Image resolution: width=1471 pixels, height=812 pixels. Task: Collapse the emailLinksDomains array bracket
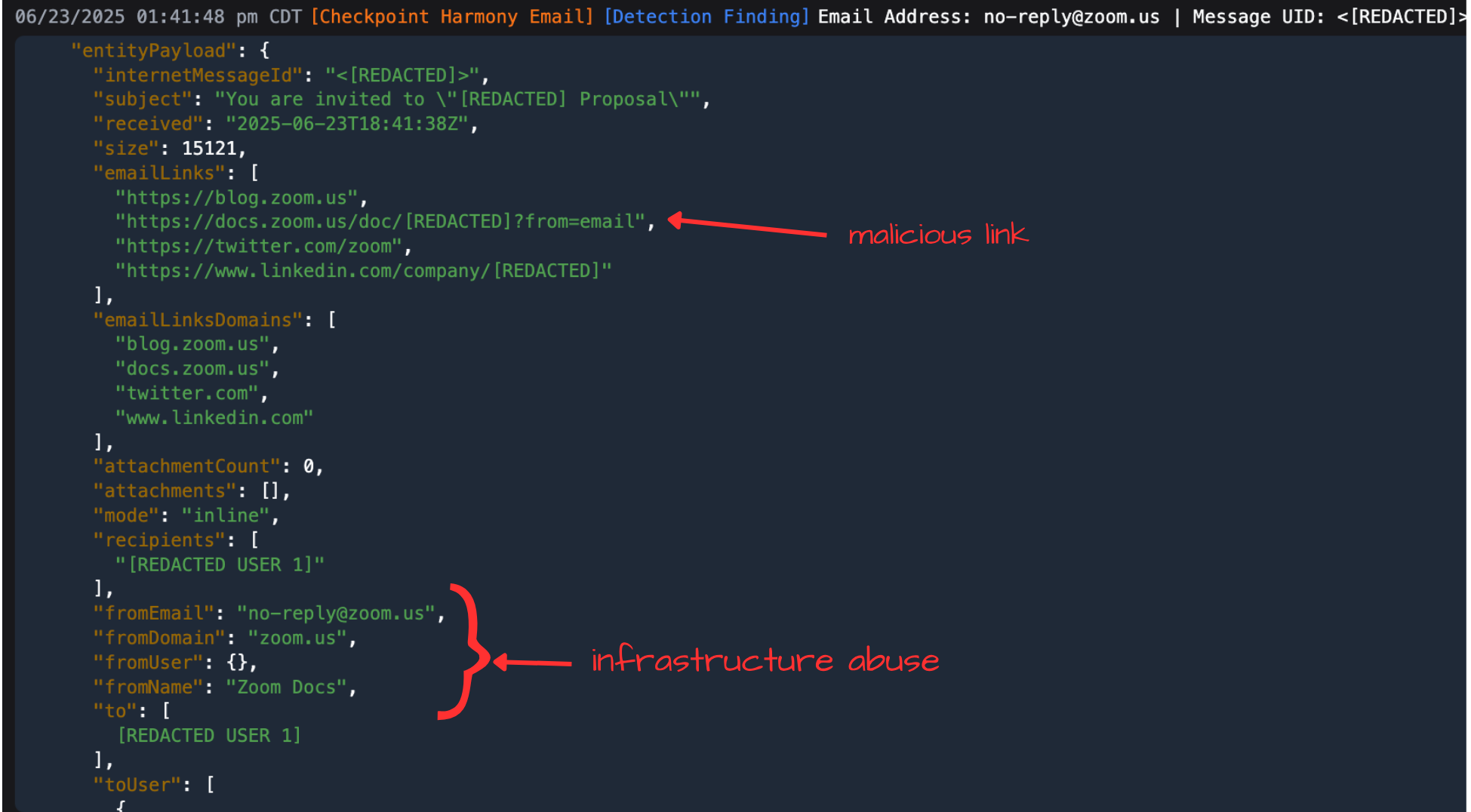pos(331,320)
